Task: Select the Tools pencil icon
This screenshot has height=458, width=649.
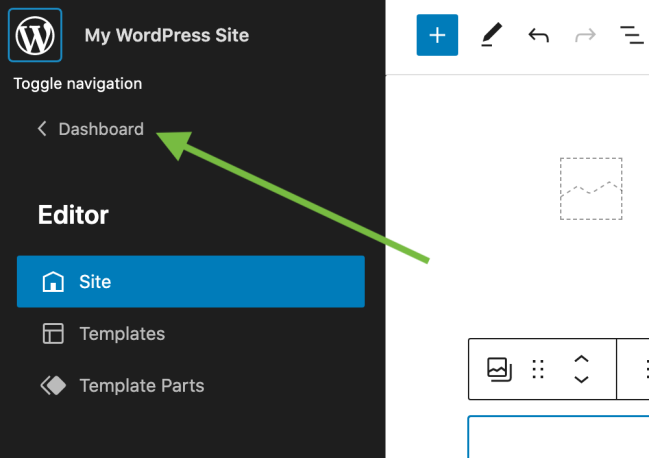Action: coord(490,36)
